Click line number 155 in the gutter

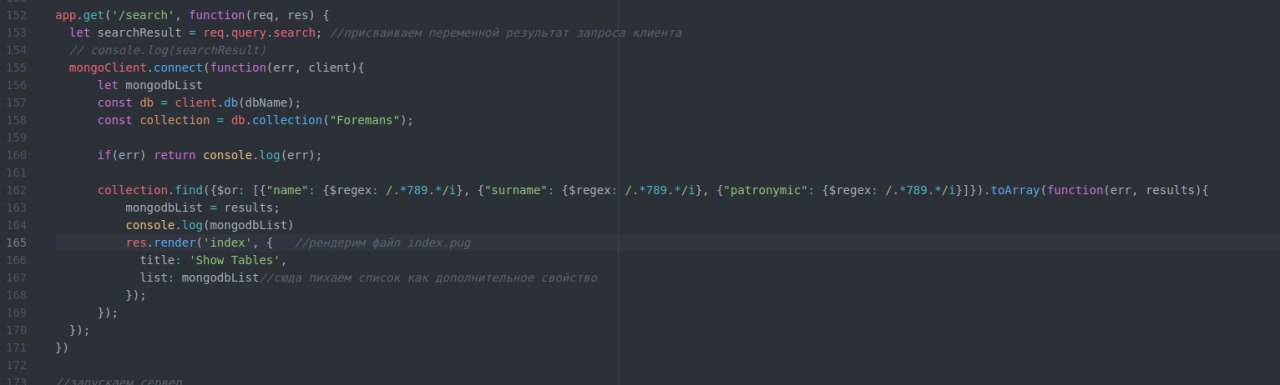tap(16, 68)
